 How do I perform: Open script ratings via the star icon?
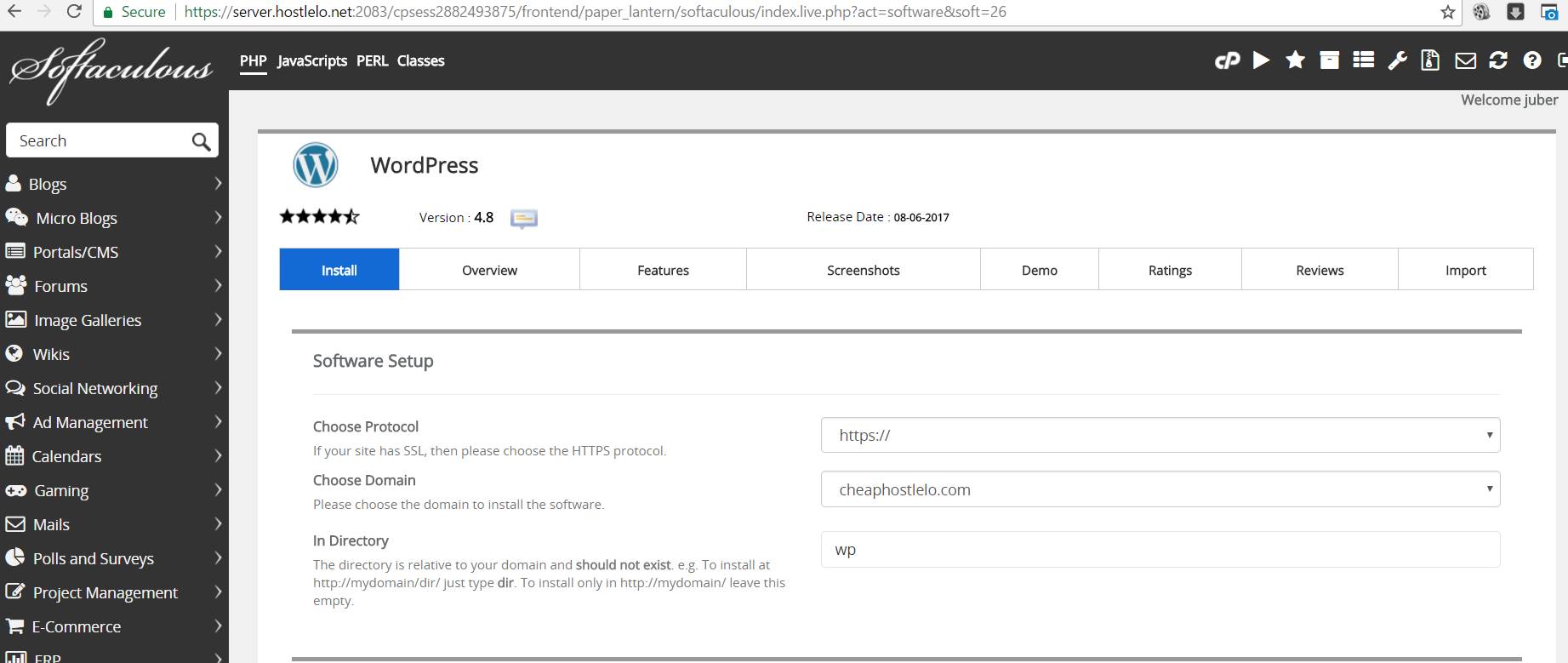coord(1295,60)
